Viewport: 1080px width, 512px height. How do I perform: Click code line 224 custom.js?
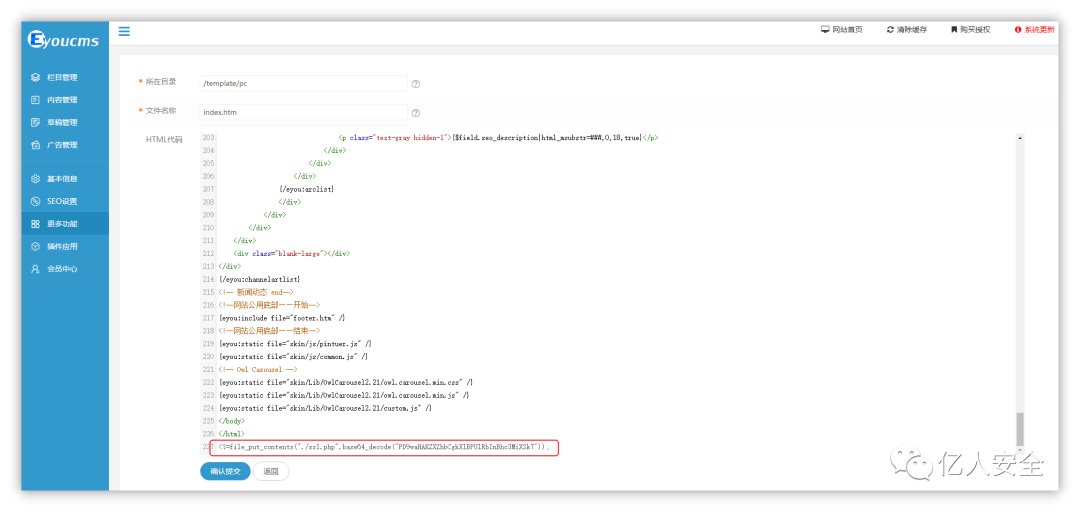point(325,408)
